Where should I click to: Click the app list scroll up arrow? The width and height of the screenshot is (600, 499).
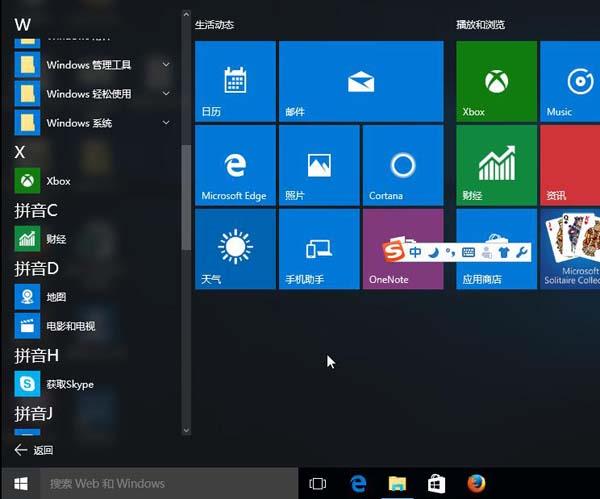[186, 15]
